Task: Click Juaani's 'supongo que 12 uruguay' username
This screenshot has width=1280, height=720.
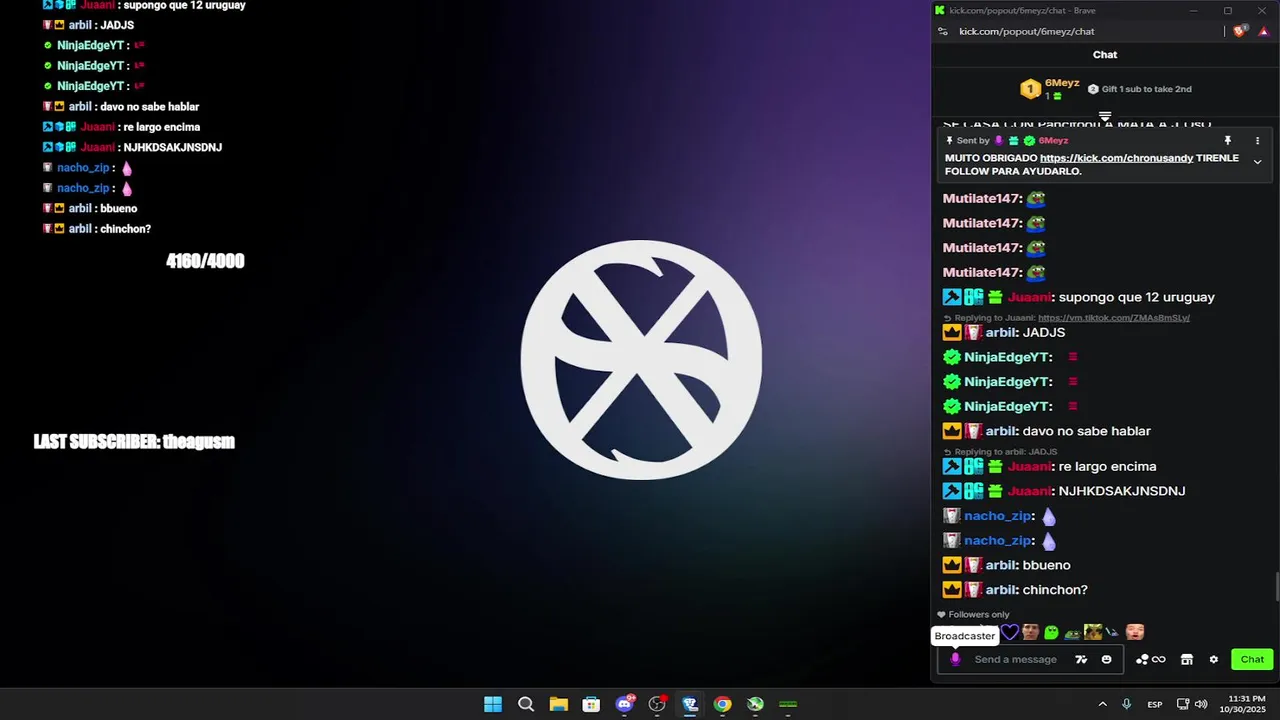Action: click(1028, 297)
